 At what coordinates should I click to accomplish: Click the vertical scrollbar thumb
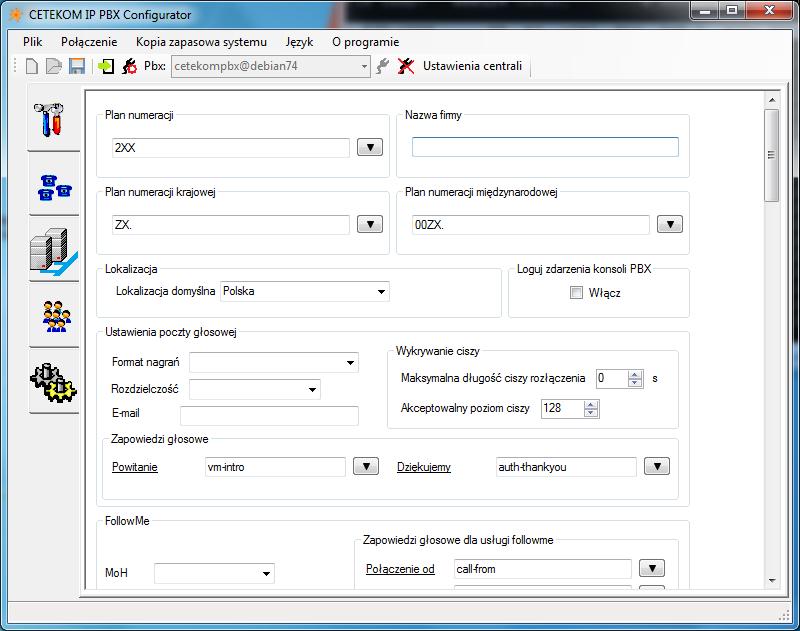(771, 155)
